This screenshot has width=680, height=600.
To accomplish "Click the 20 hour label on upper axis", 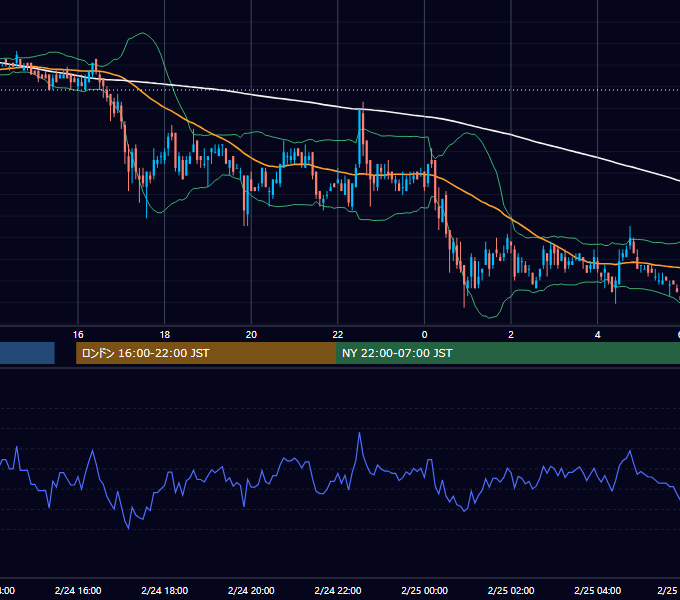I will pos(251,335).
